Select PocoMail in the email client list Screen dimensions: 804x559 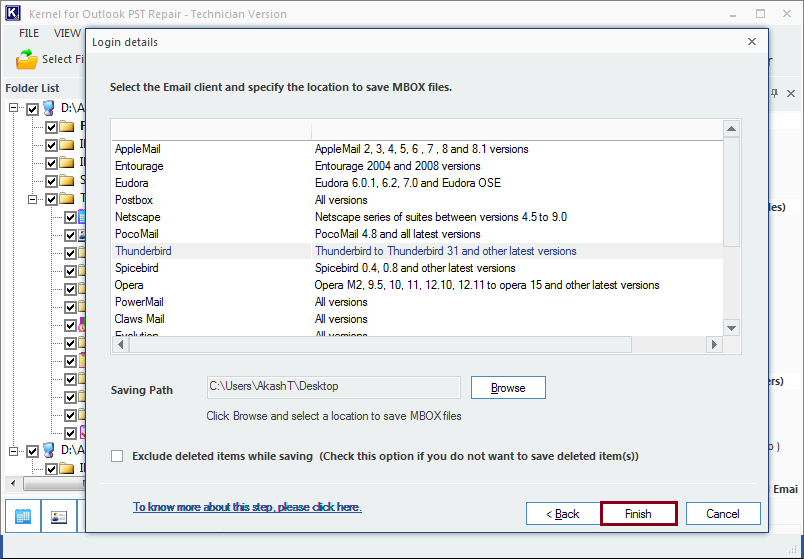click(x=136, y=234)
